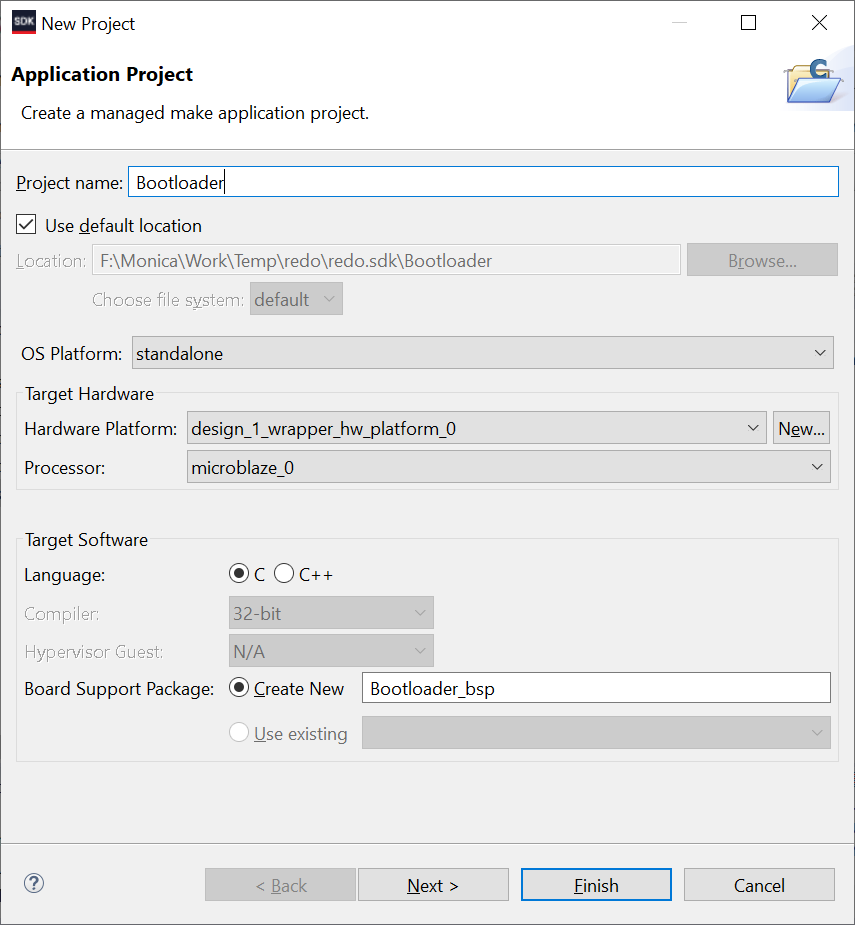
Task: Open the OS Platform dropdown
Action: (483, 353)
